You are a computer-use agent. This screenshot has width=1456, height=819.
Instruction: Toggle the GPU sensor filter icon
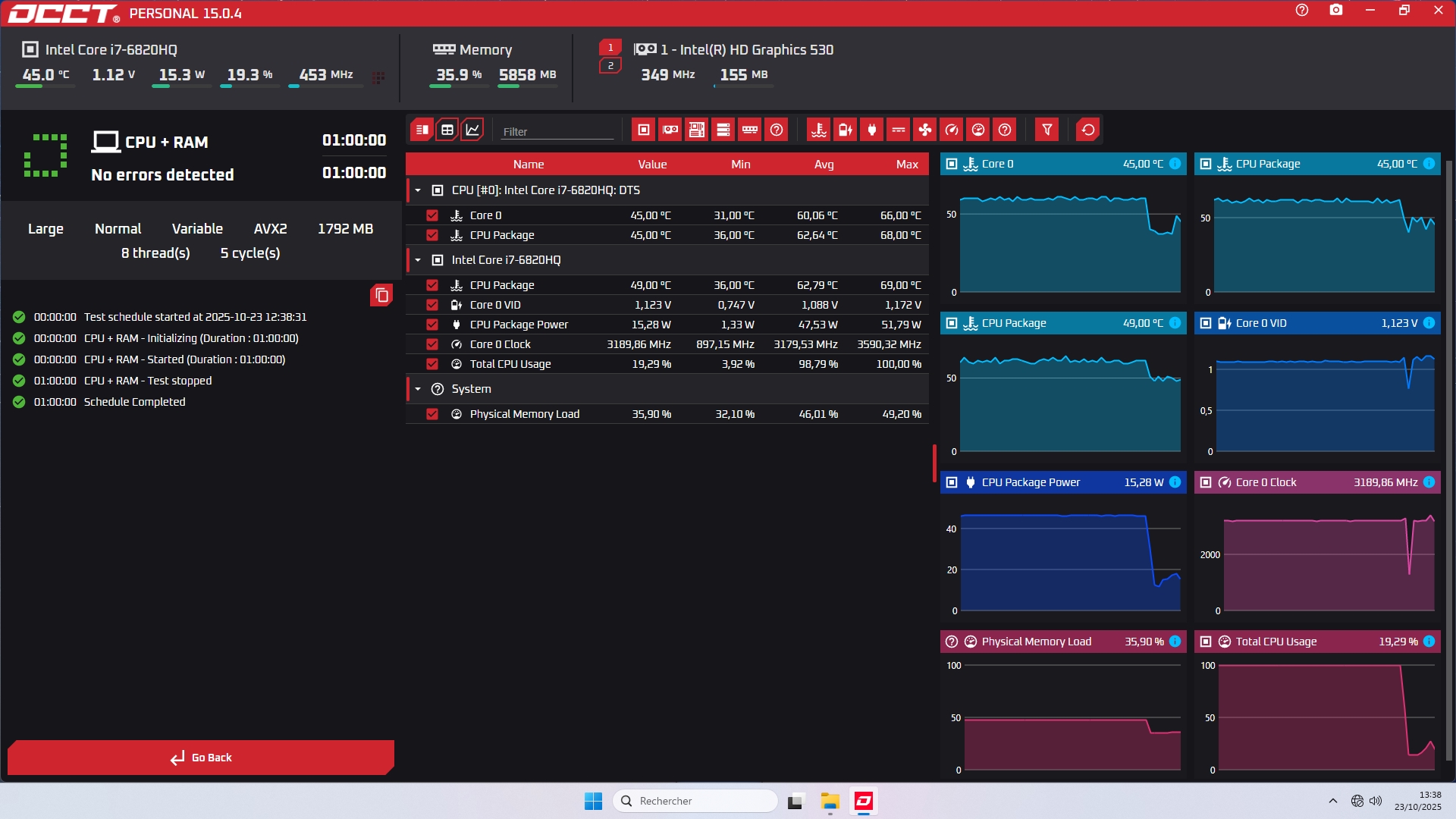click(x=670, y=130)
